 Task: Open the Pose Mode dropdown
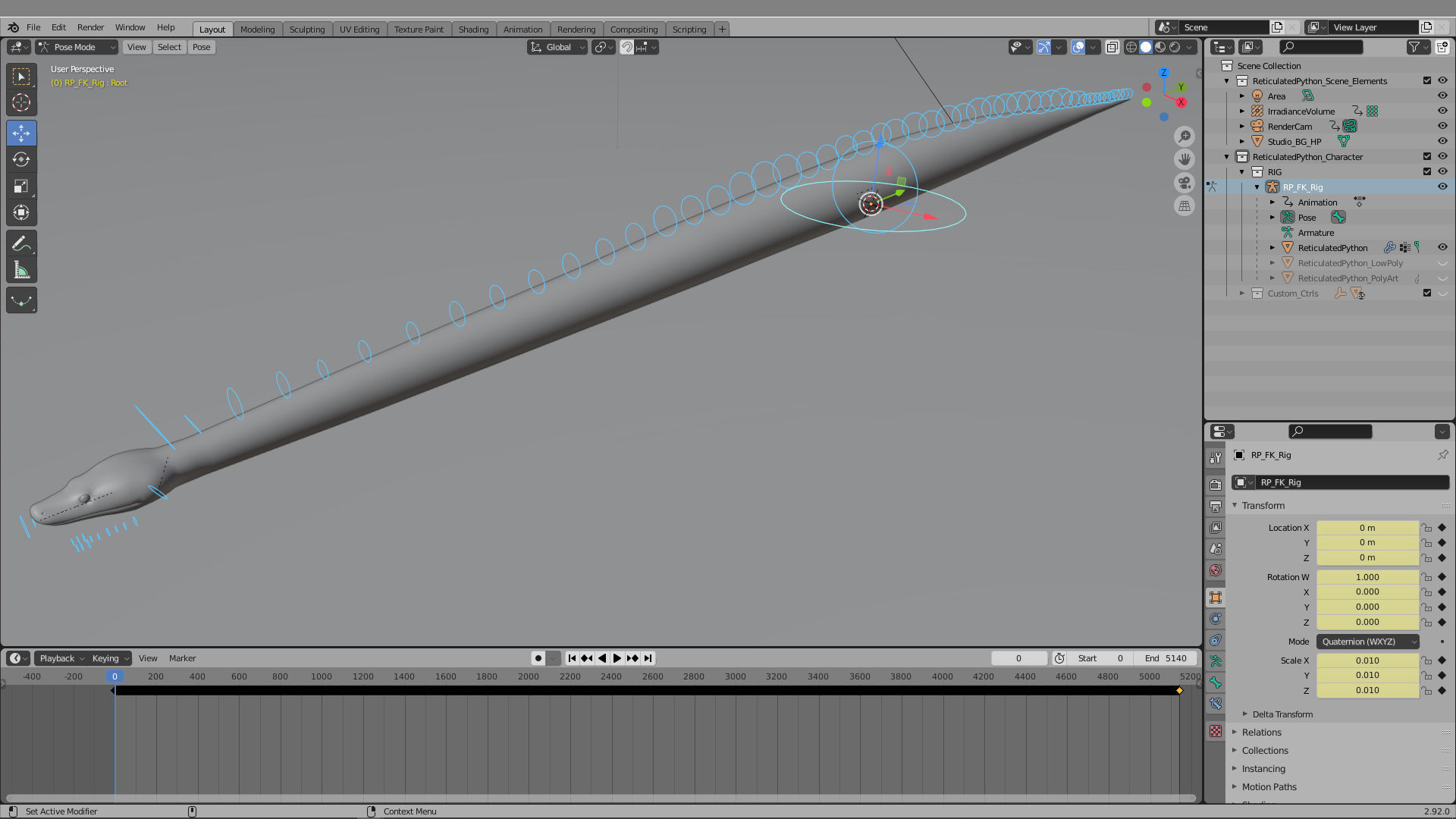pyautogui.click(x=77, y=47)
